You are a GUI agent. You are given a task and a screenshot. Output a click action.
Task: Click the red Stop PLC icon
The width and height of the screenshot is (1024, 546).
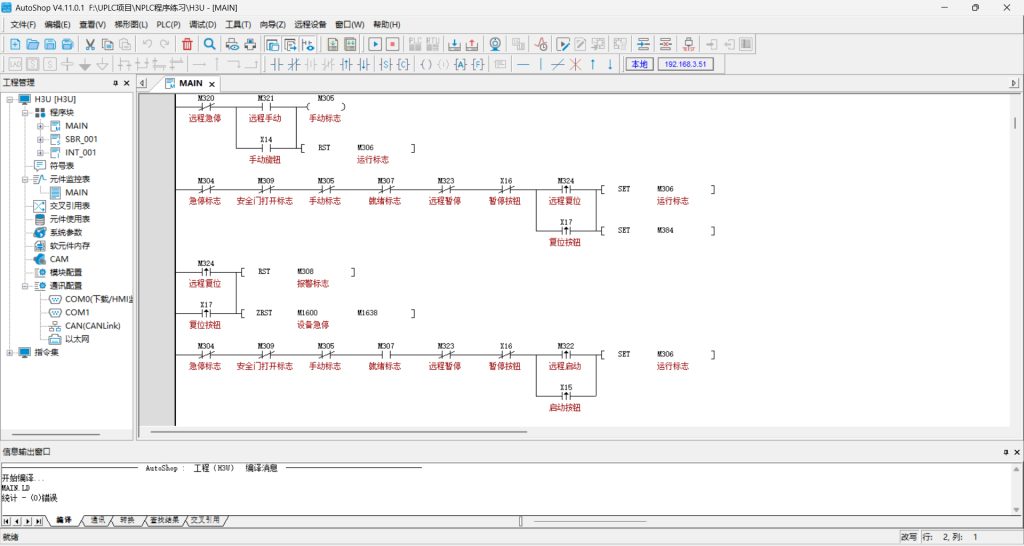point(392,44)
